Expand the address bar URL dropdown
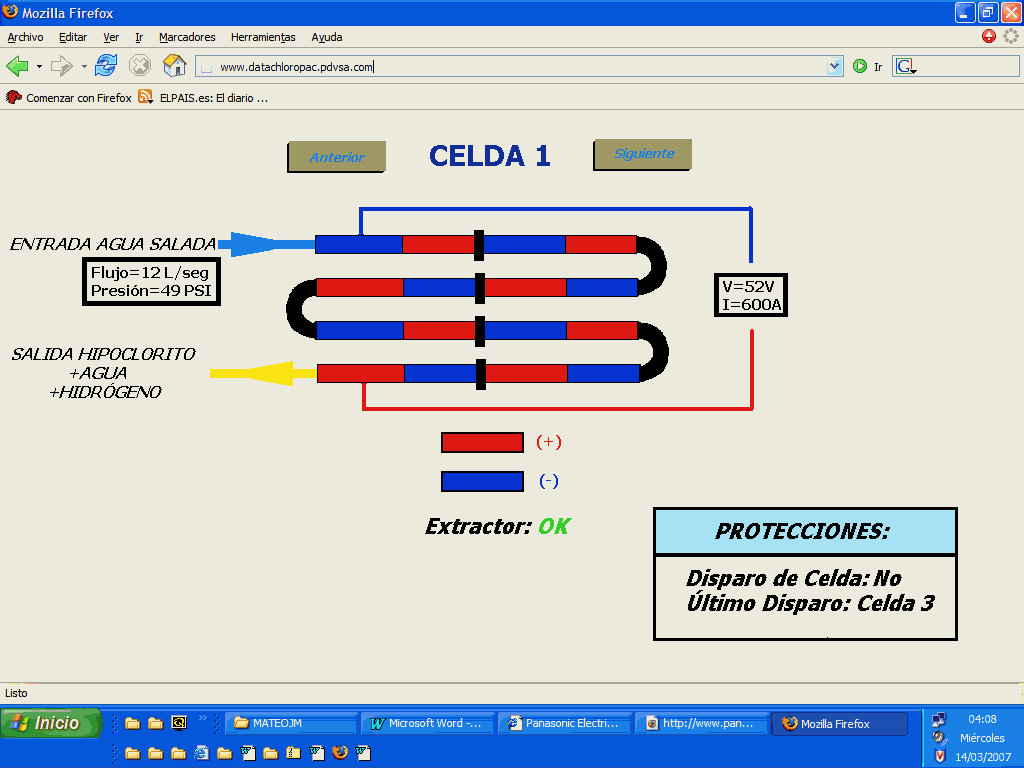 834,66
